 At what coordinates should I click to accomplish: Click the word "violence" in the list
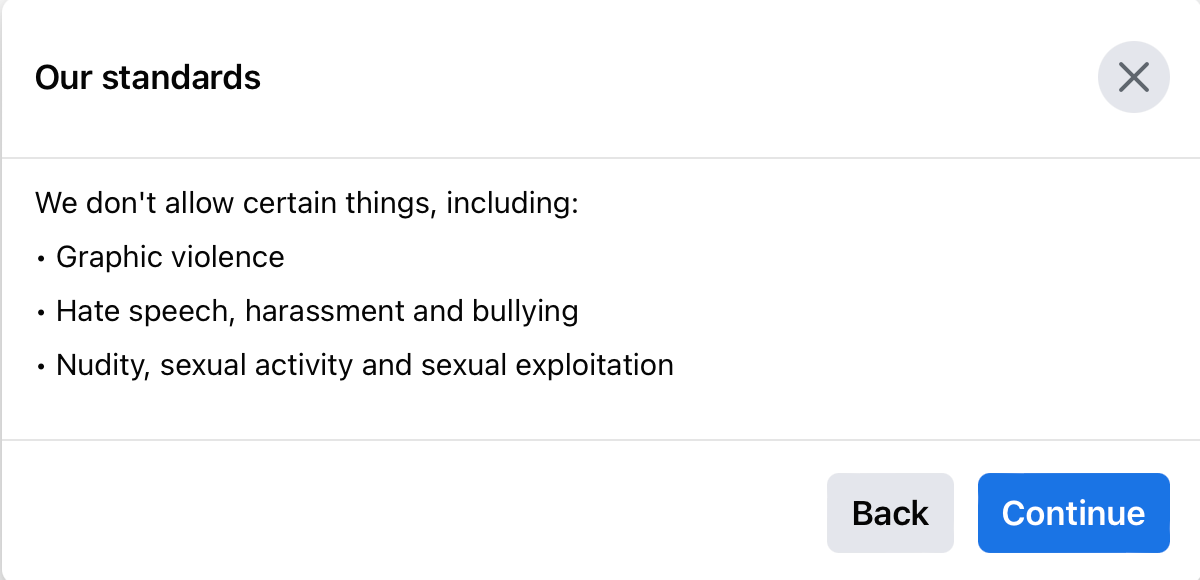[x=228, y=257]
